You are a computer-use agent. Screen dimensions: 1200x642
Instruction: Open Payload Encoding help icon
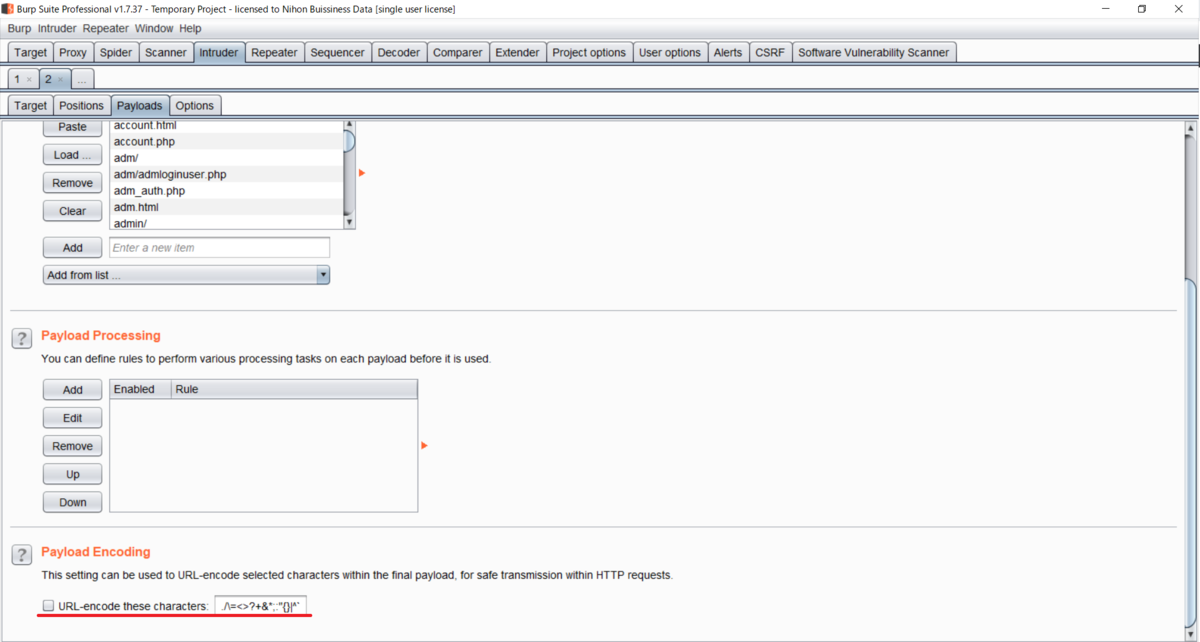21,555
